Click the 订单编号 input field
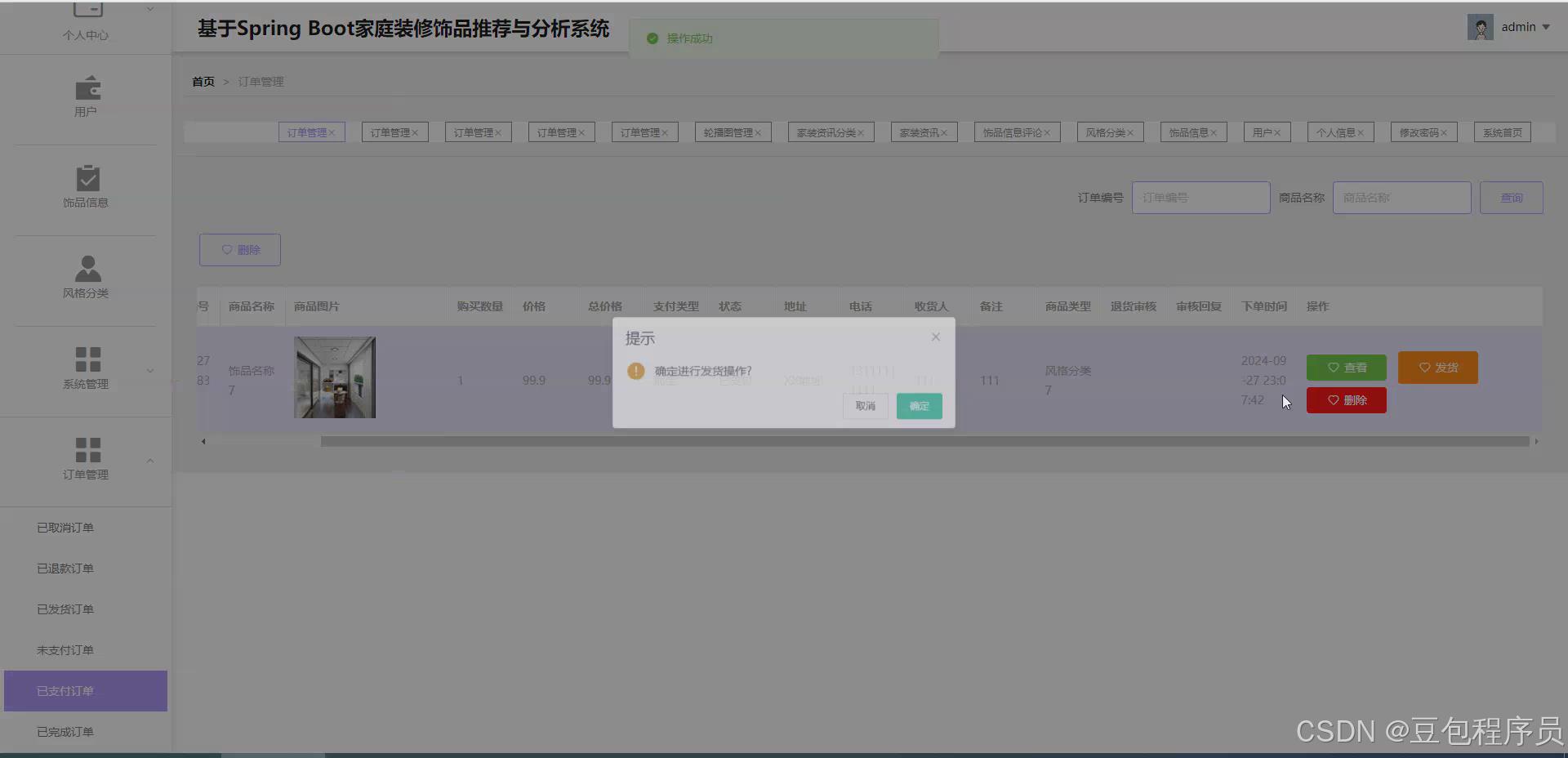This screenshot has height=758, width=1568. pyautogui.click(x=1200, y=197)
